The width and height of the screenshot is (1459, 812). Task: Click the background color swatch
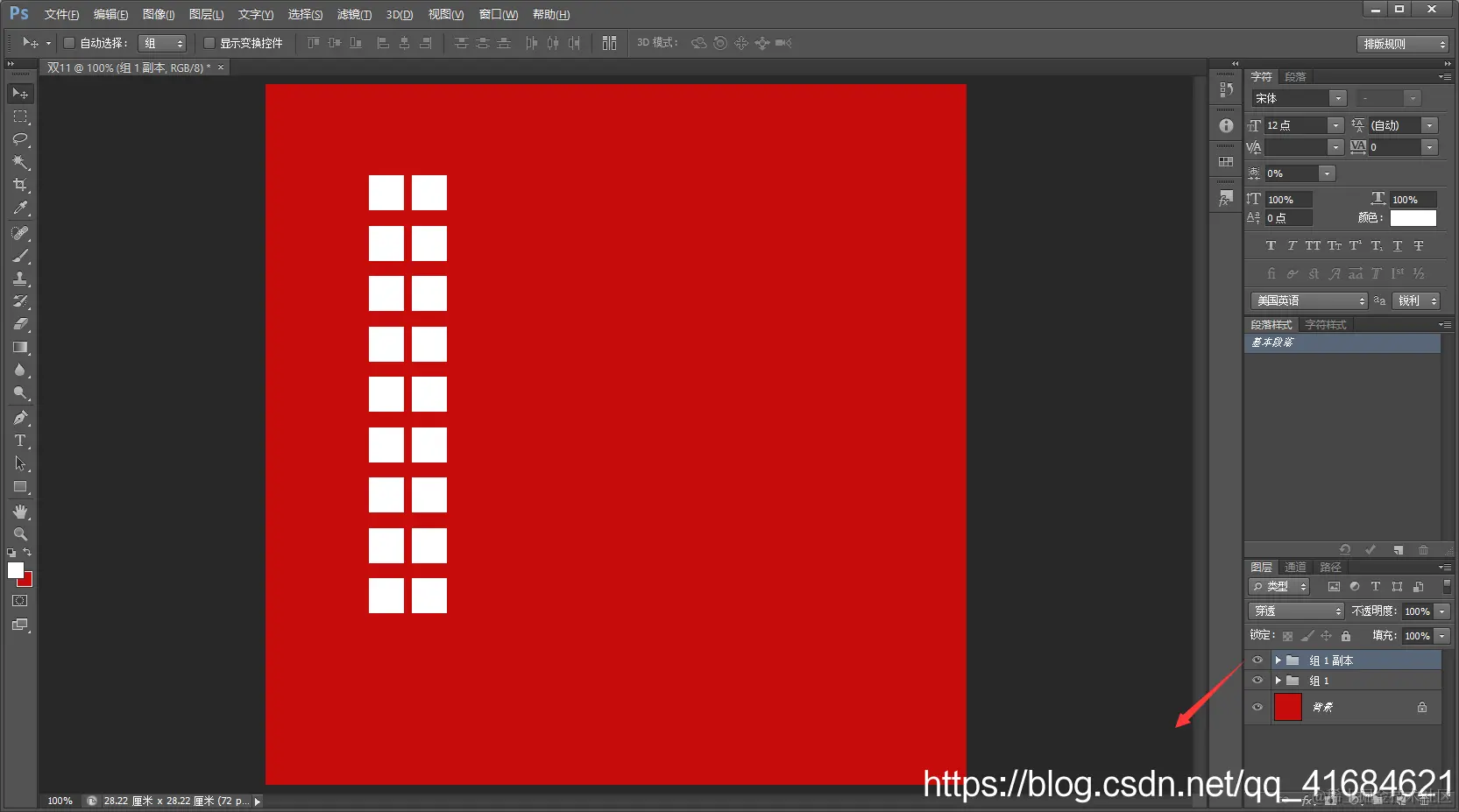[27, 582]
